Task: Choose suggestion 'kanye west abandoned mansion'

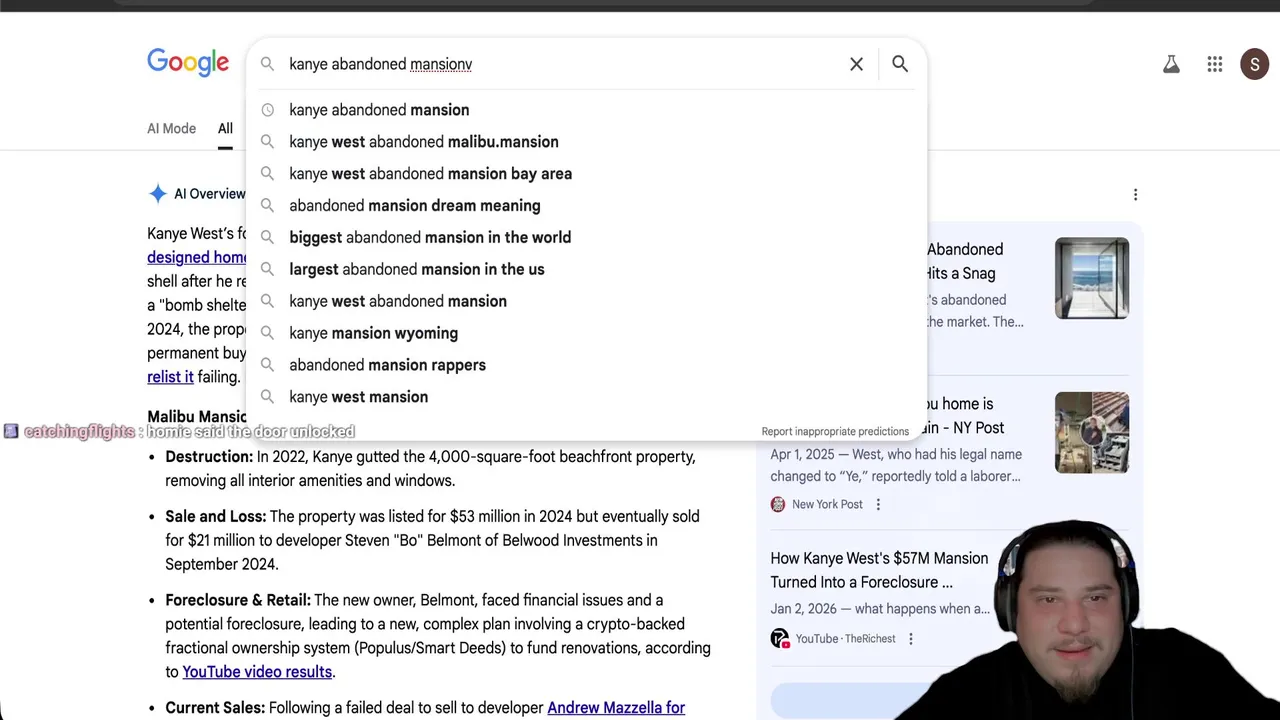Action: 586,301
